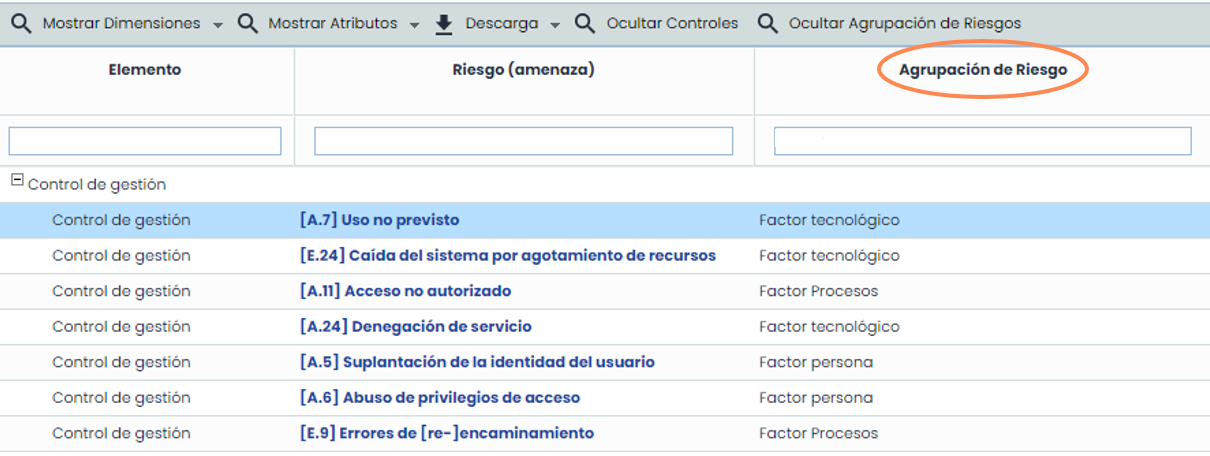Open the Mostrar Dimensiones dropdown arrow
The width and height of the screenshot is (1210, 456).
[218, 25]
